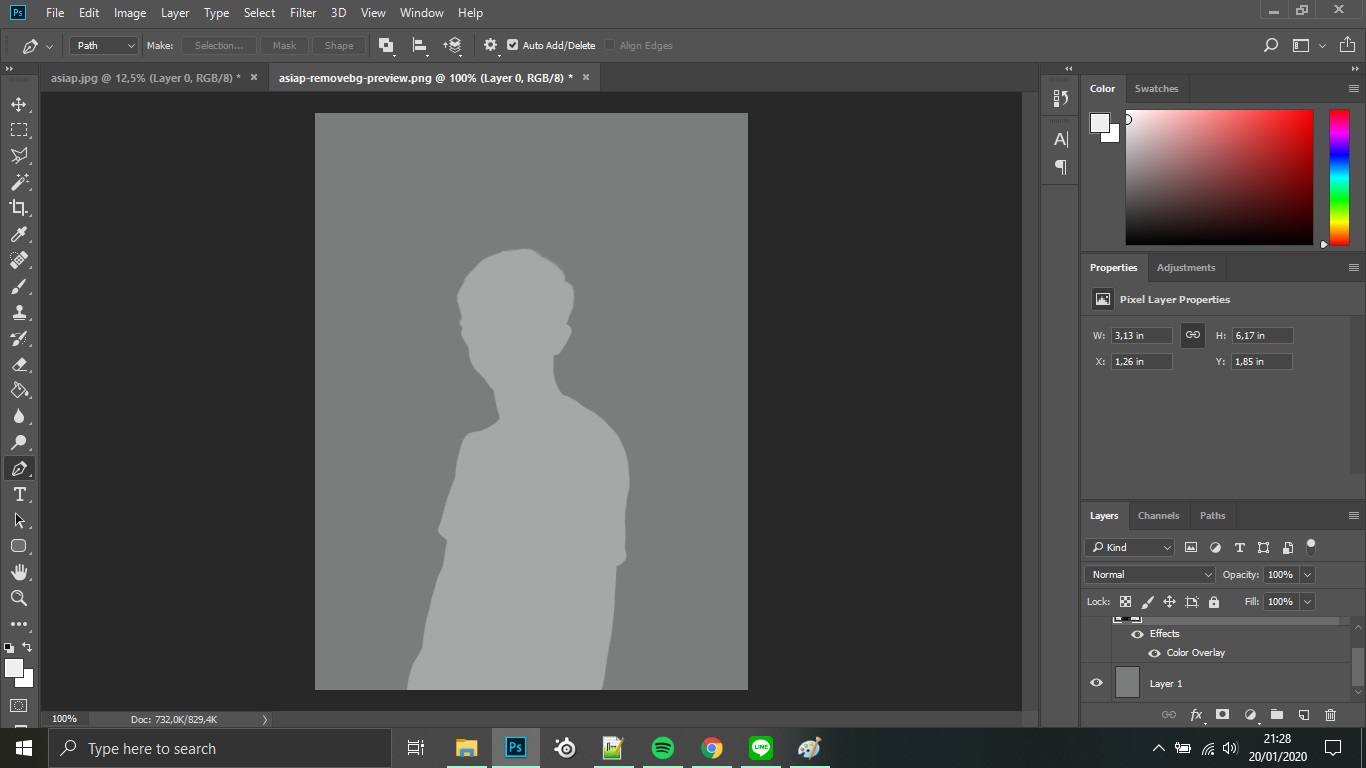Image resolution: width=1366 pixels, height=768 pixels.
Task: Enable the Align Edges checkbox
Action: (x=609, y=45)
